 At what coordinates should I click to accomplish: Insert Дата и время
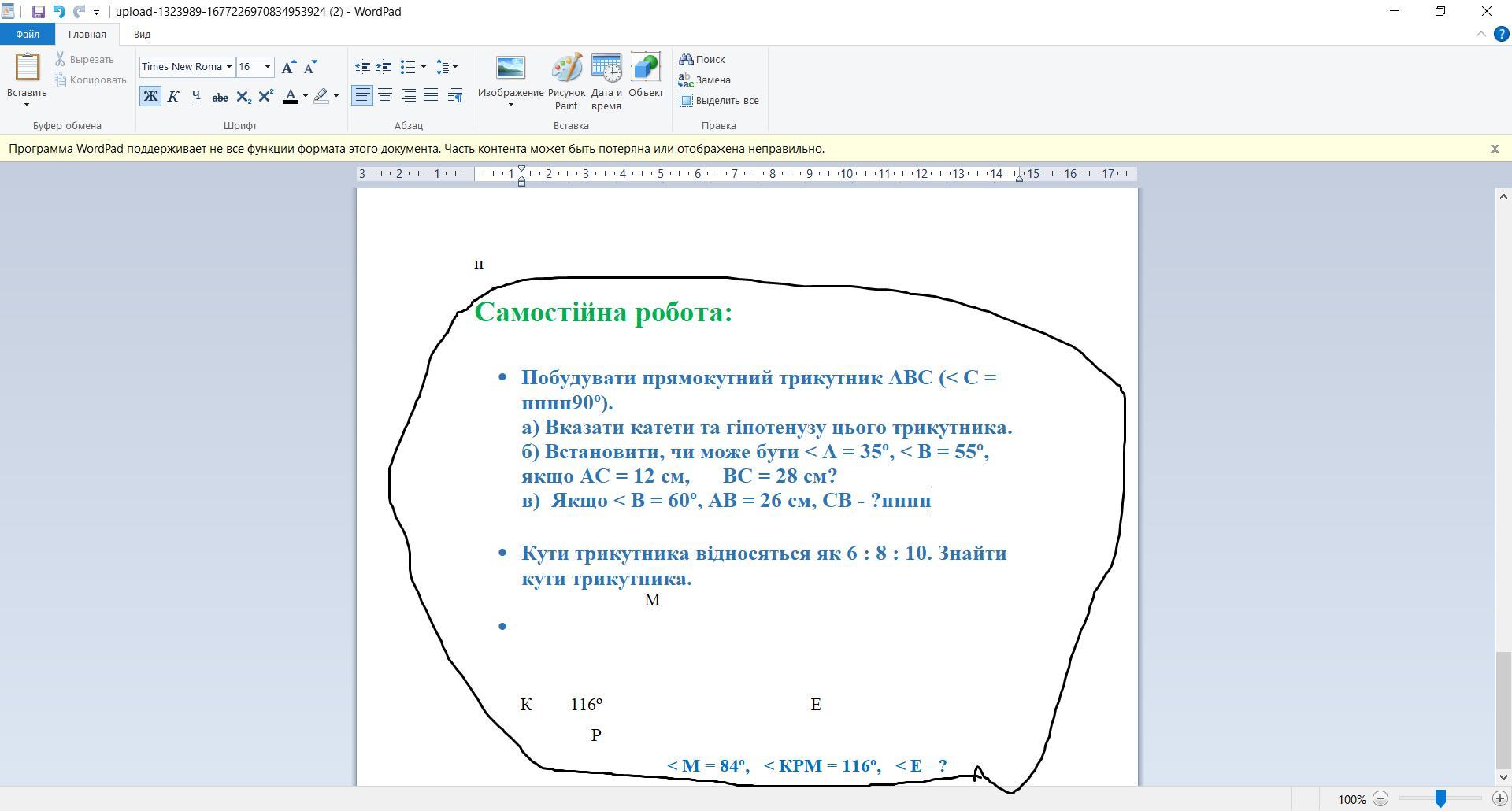point(606,82)
